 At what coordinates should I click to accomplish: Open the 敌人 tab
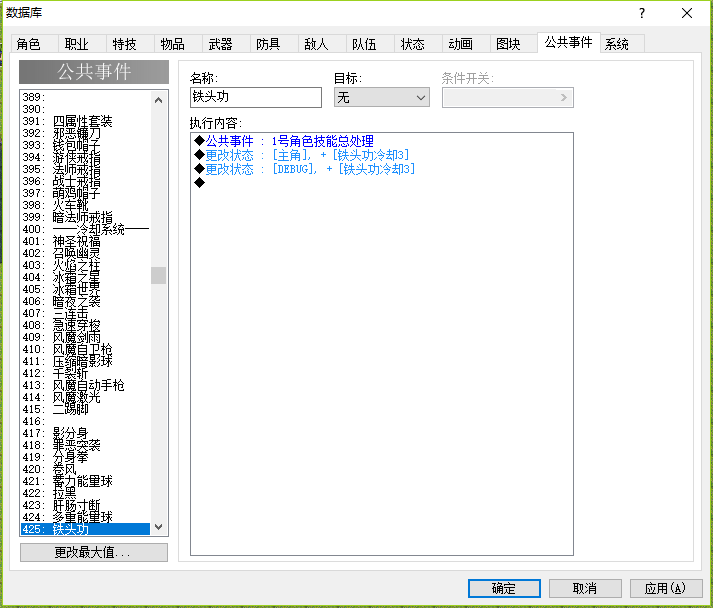click(x=322, y=44)
